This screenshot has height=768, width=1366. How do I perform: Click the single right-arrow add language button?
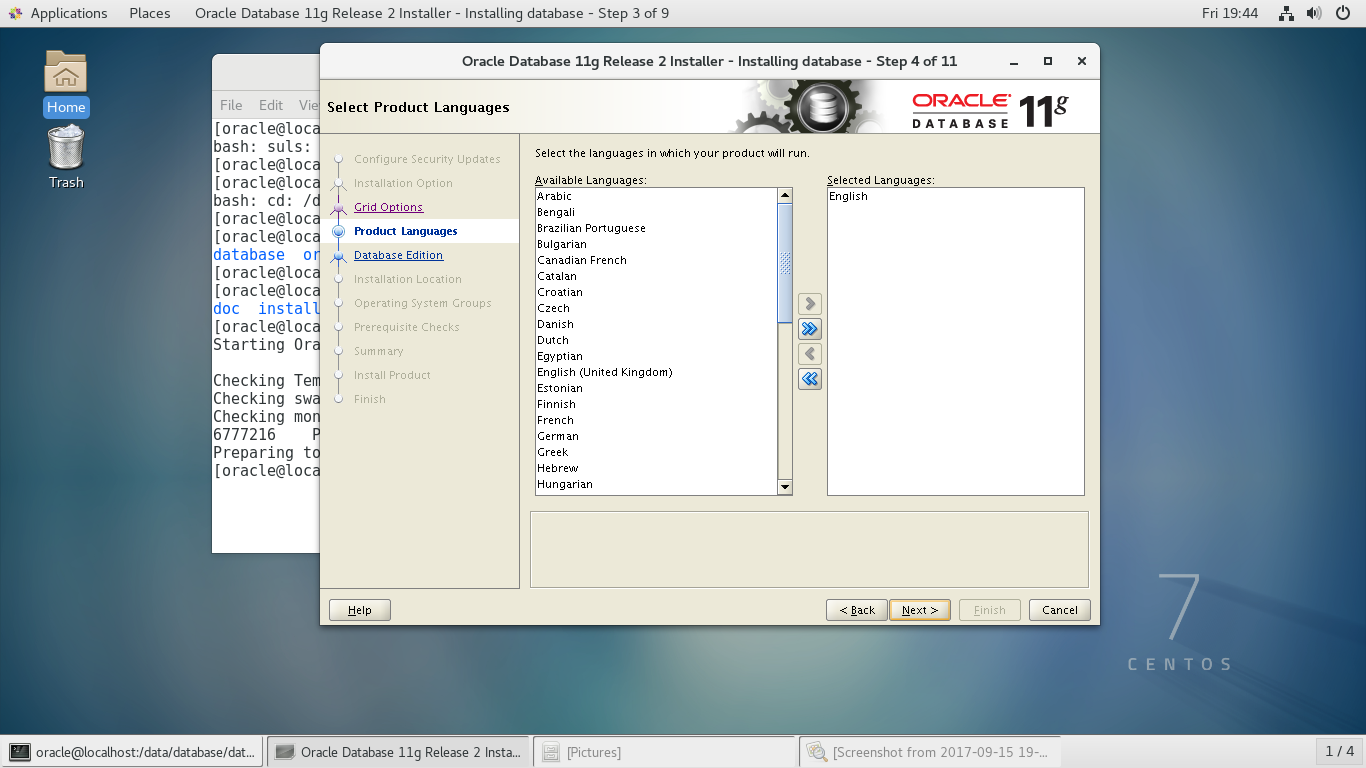click(810, 303)
